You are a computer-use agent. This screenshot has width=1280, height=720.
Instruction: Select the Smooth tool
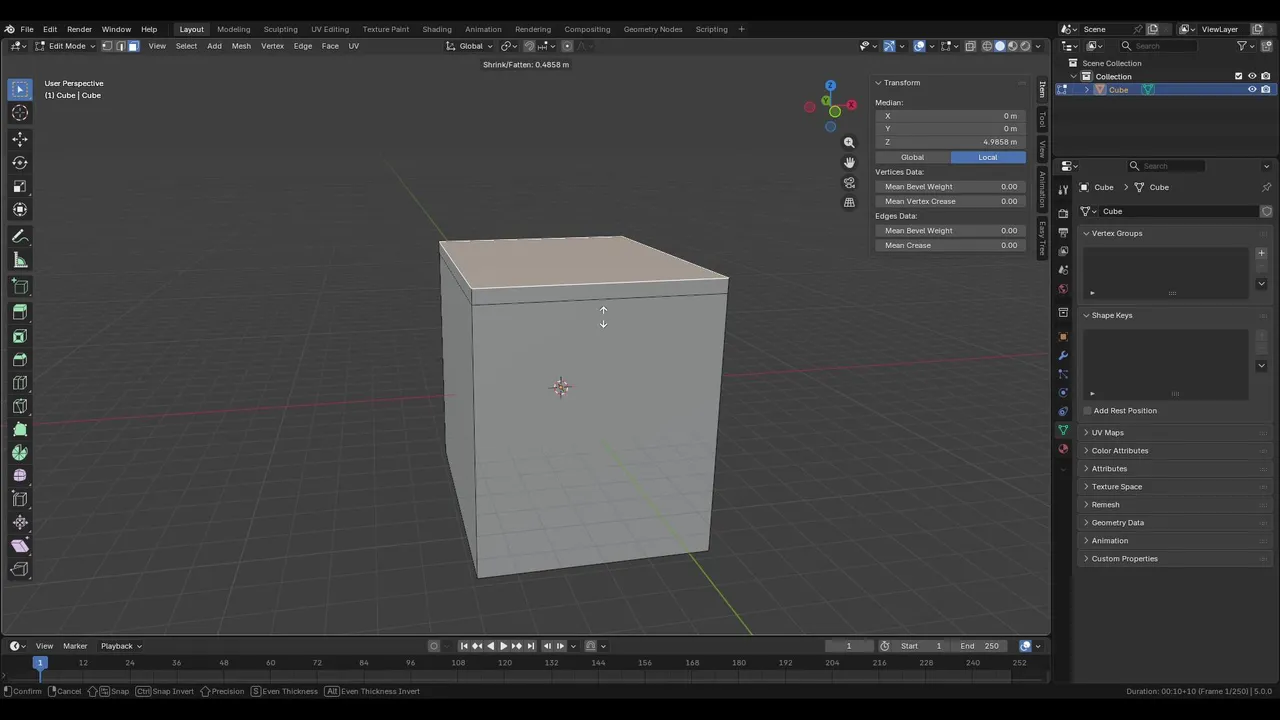(x=20, y=476)
